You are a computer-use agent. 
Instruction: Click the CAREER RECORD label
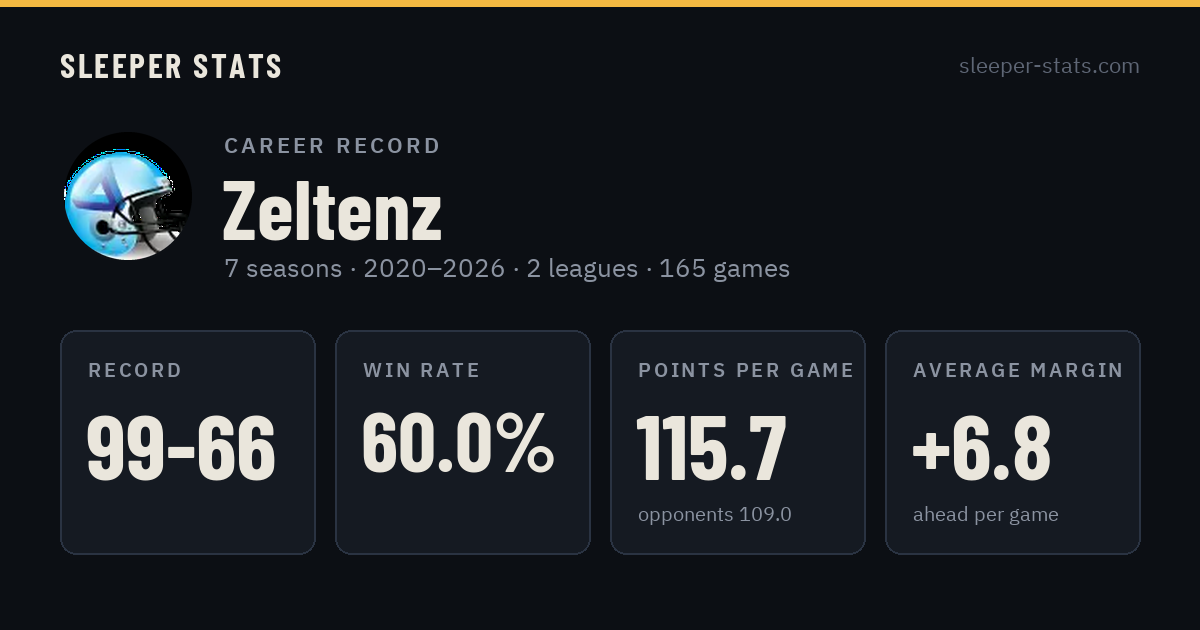point(332,146)
